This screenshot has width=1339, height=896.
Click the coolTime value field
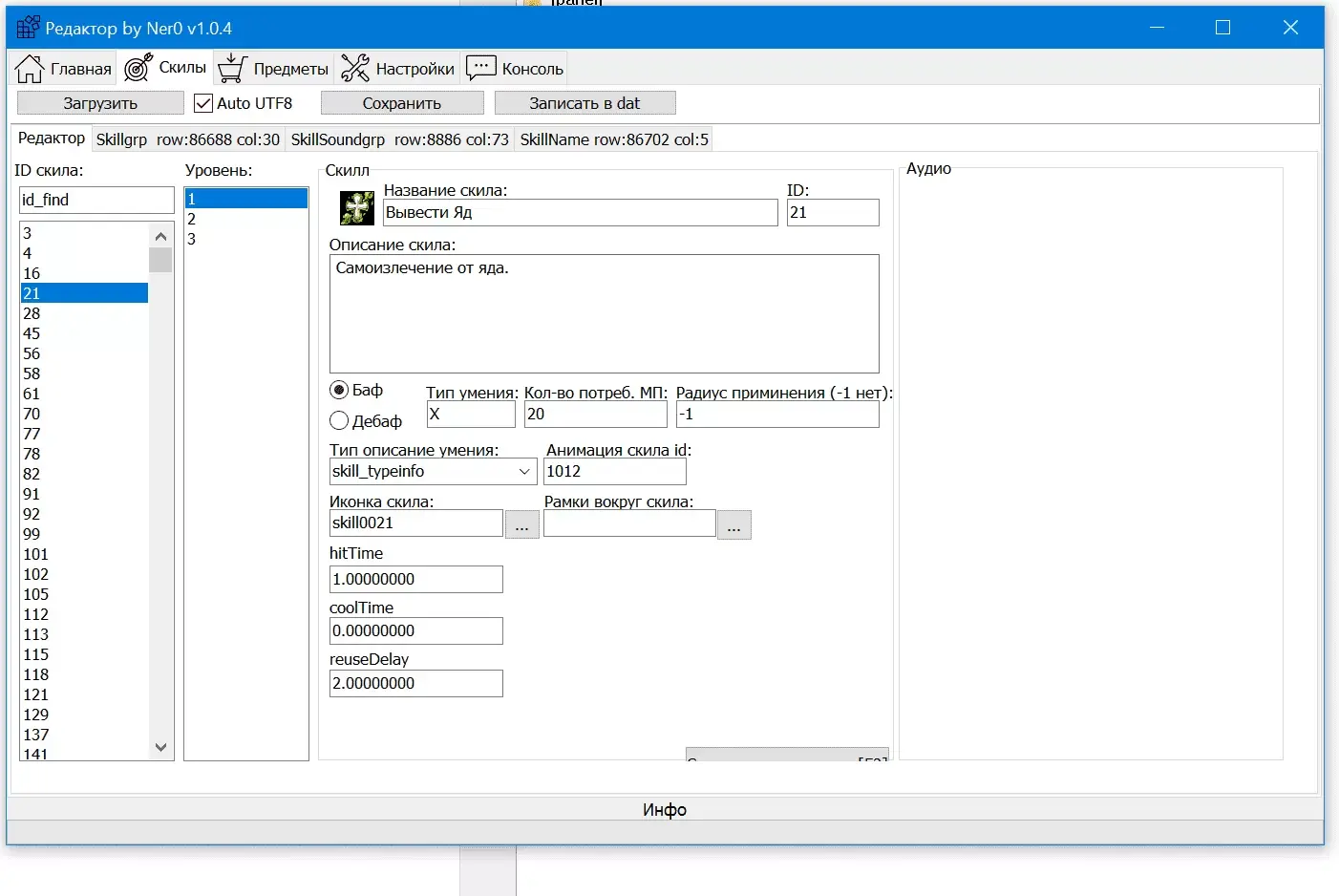click(x=415, y=630)
